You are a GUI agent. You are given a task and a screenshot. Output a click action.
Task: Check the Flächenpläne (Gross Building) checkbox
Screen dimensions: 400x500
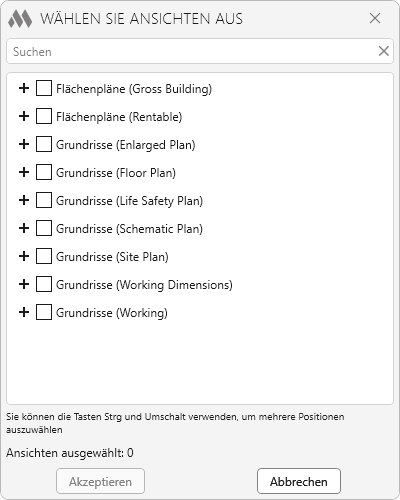44,88
